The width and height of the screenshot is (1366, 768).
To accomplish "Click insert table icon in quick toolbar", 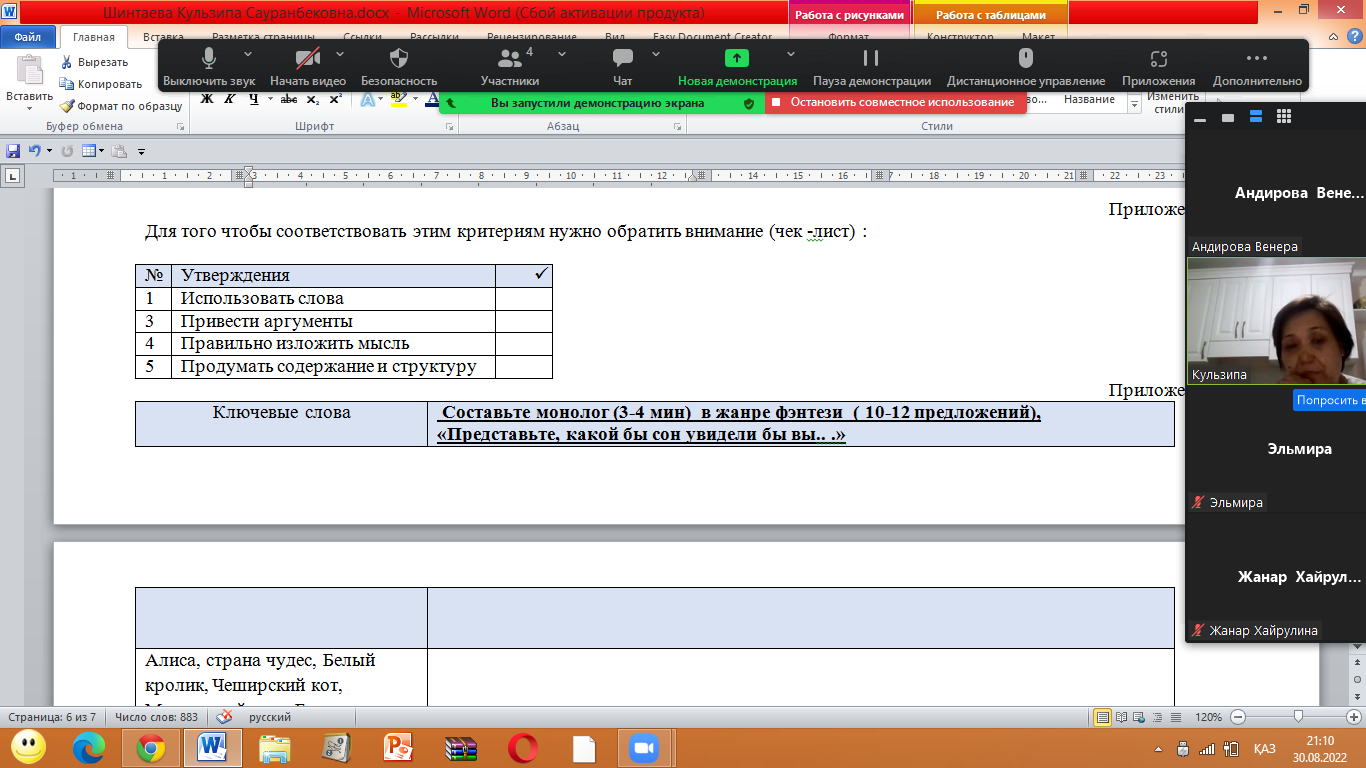I will (x=89, y=151).
